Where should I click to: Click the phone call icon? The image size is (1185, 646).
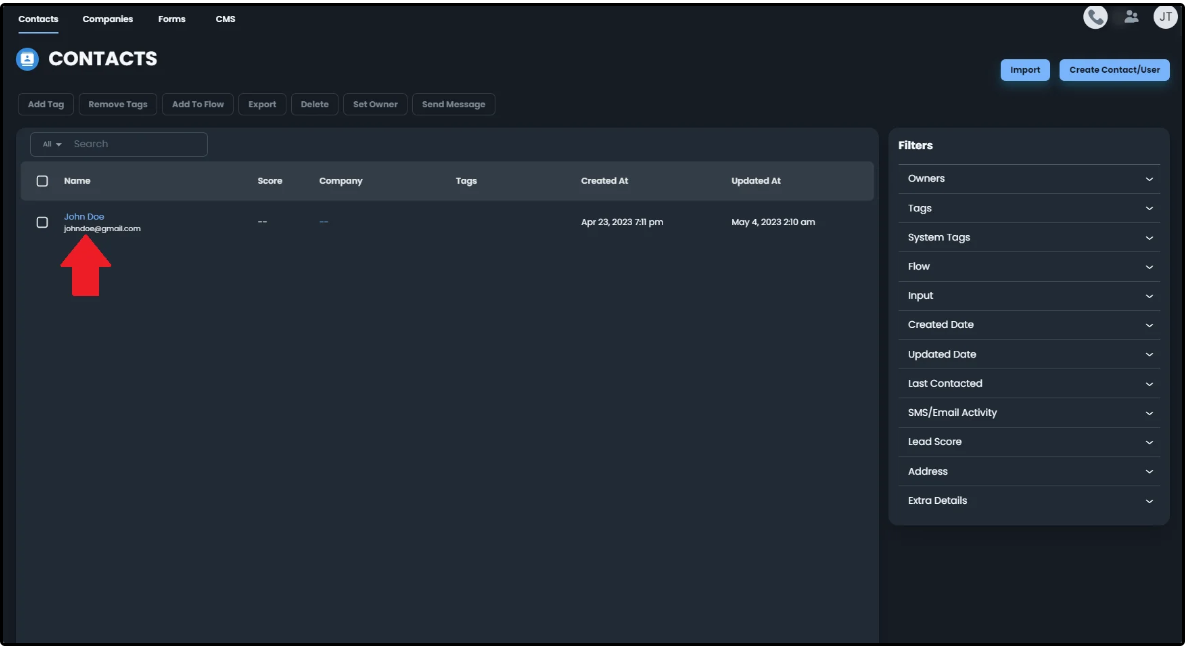tap(1095, 17)
